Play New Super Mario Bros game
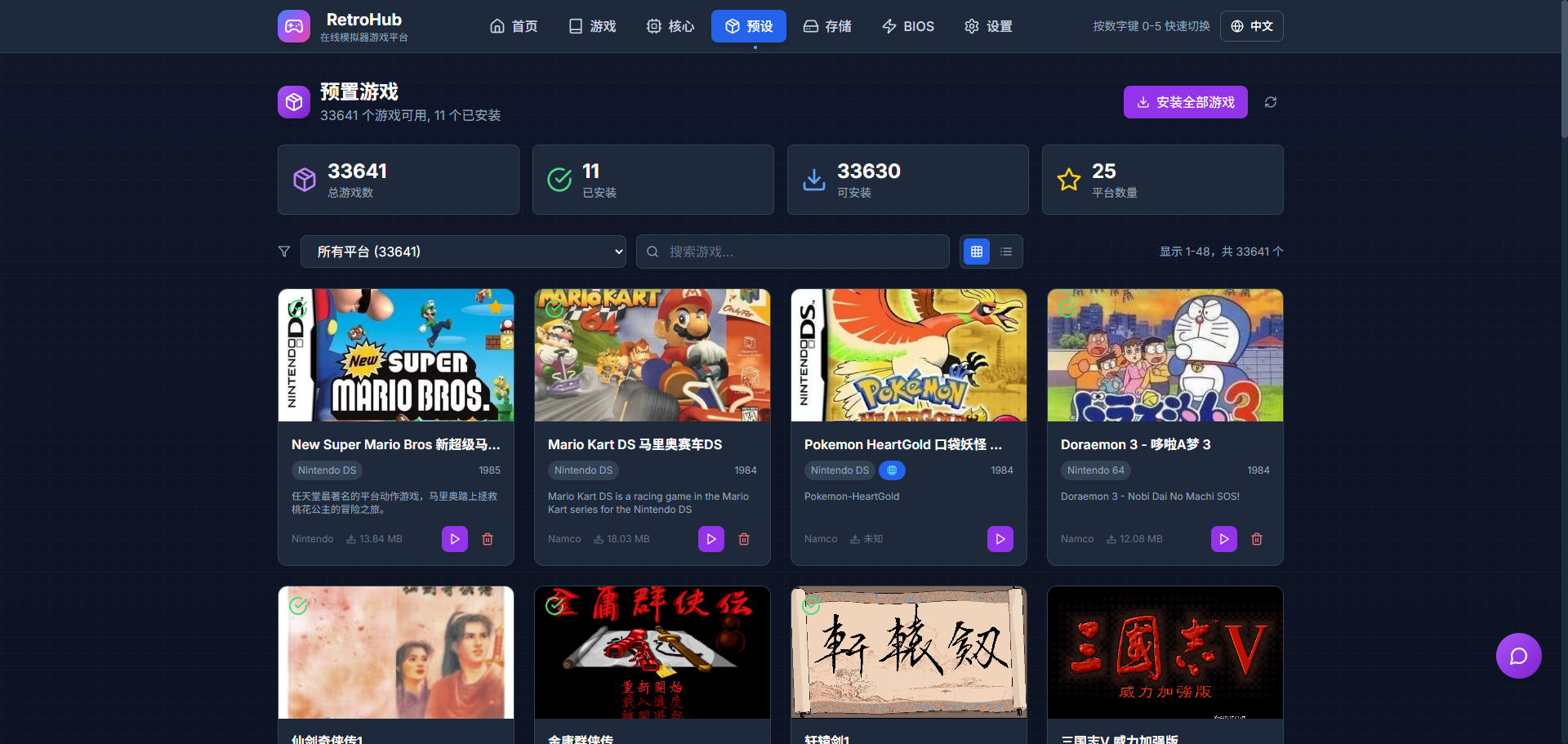The height and width of the screenshot is (744, 1568). click(455, 539)
